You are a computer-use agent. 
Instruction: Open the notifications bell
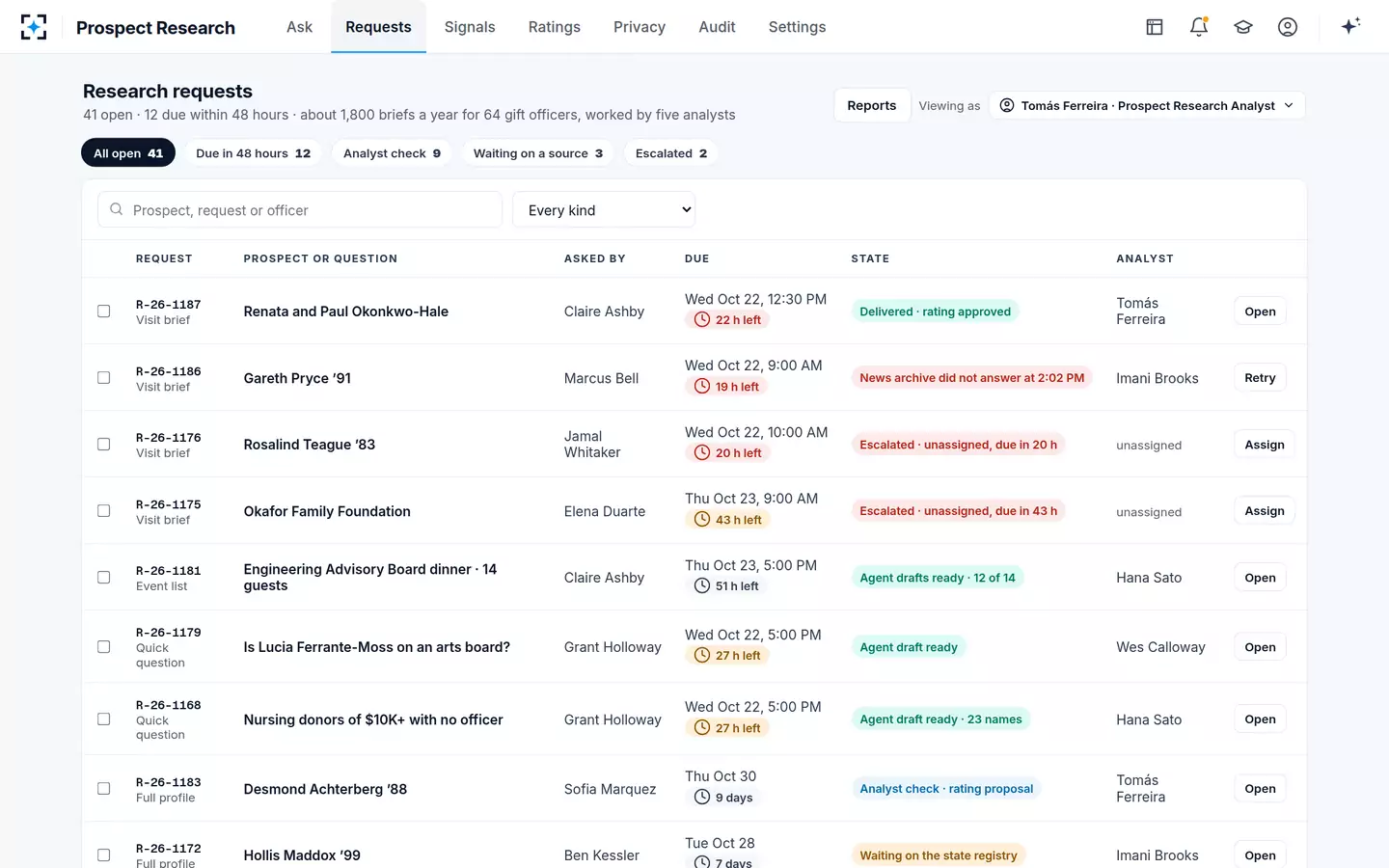[x=1199, y=27]
